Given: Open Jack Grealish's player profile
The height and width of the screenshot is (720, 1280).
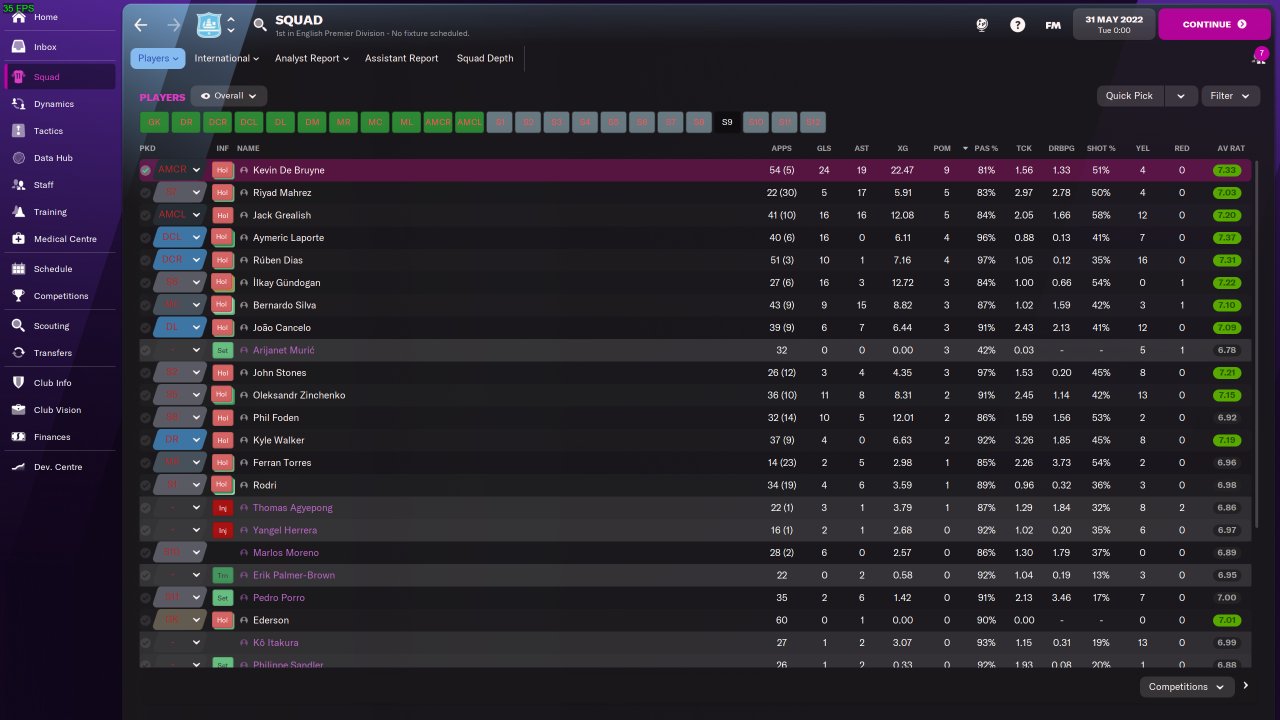Looking at the screenshot, I should [282, 215].
